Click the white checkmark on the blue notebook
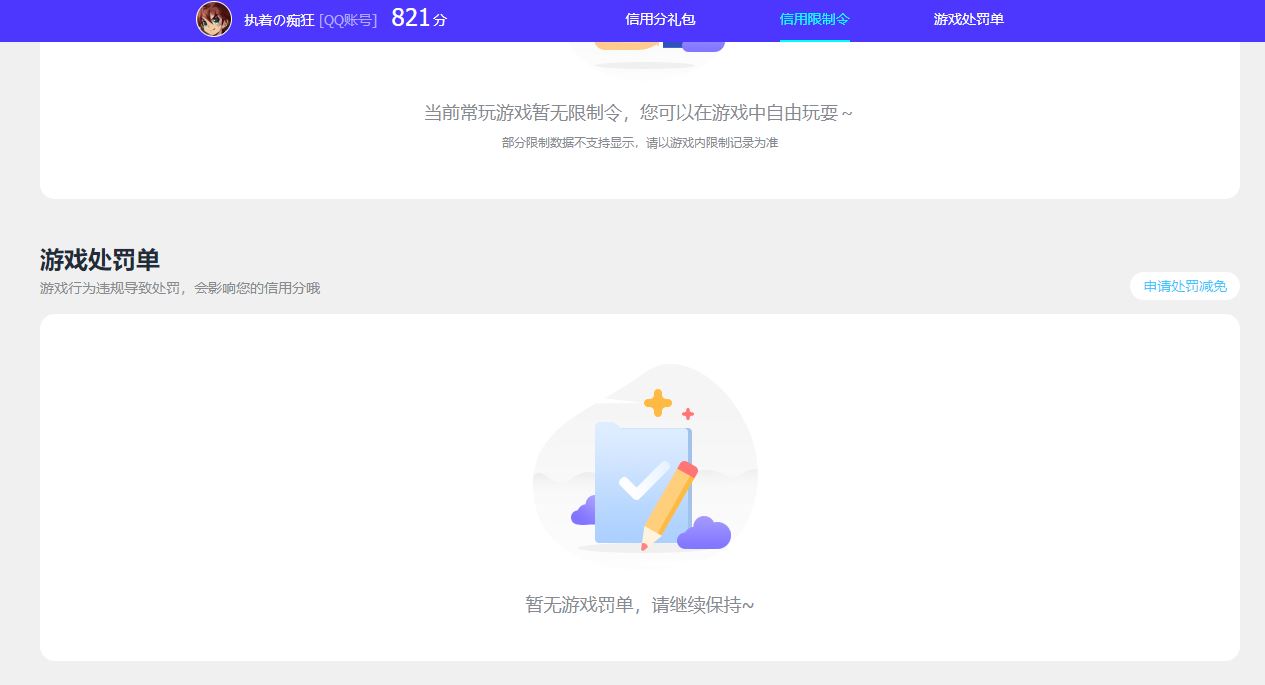The width and height of the screenshot is (1265, 685). point(643,480)
